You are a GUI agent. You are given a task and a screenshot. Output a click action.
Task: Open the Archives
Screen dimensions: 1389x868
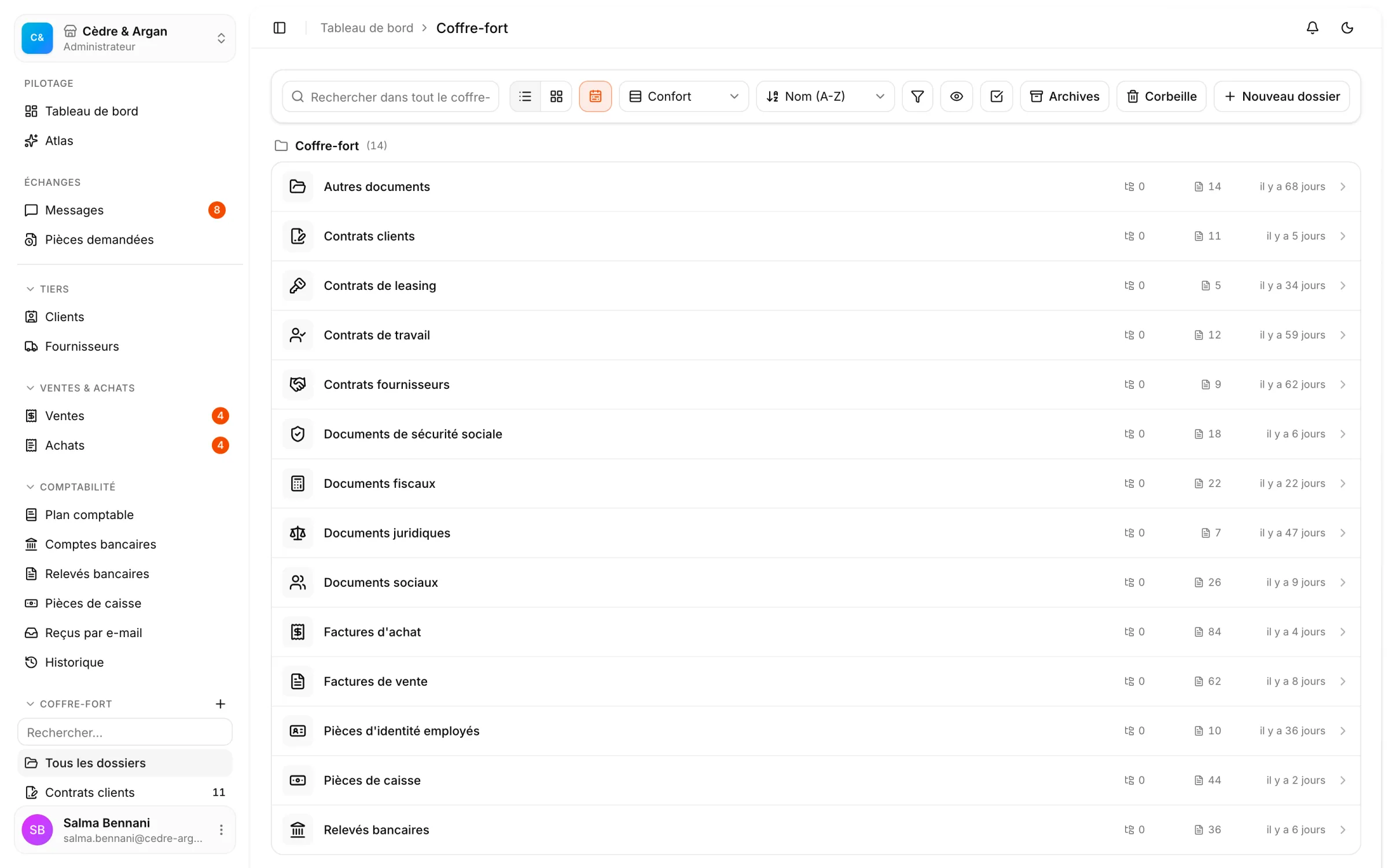pos(1064,96)
